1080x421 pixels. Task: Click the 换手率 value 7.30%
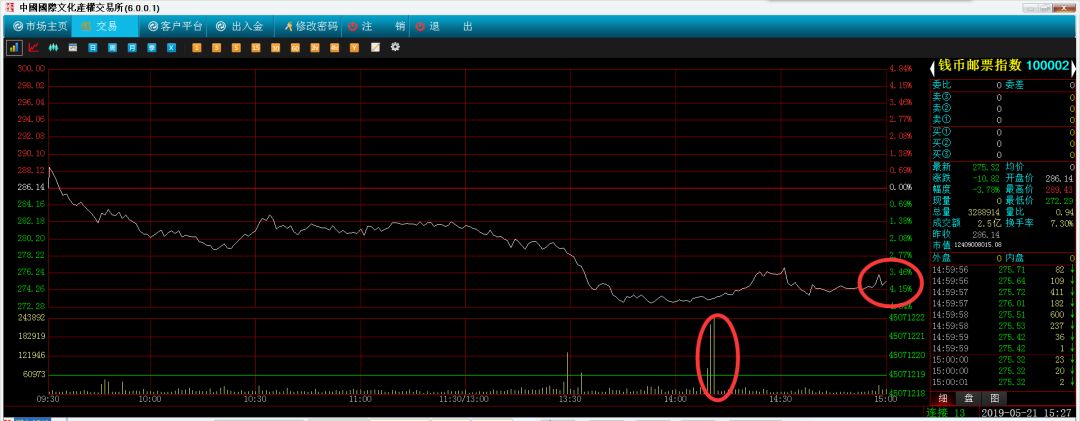pos(1063,224)
